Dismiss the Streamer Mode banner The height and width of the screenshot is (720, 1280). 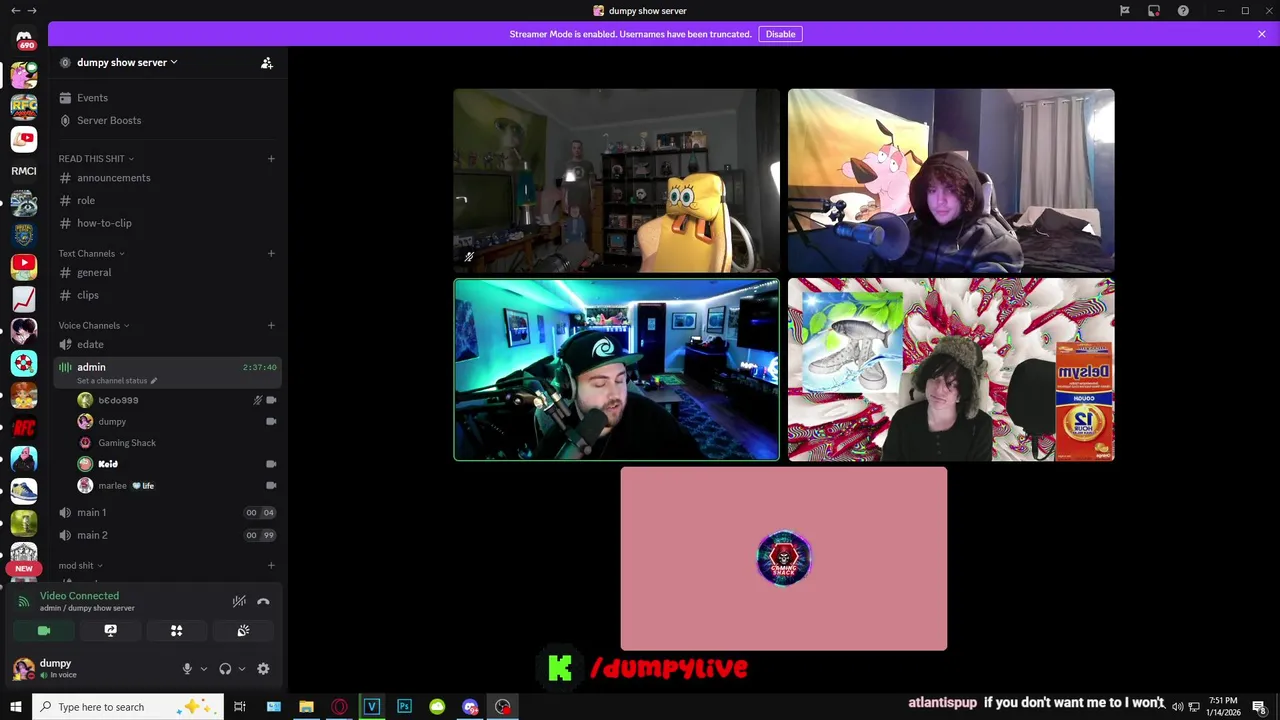pyautogui.click(x=1262, y=34)
